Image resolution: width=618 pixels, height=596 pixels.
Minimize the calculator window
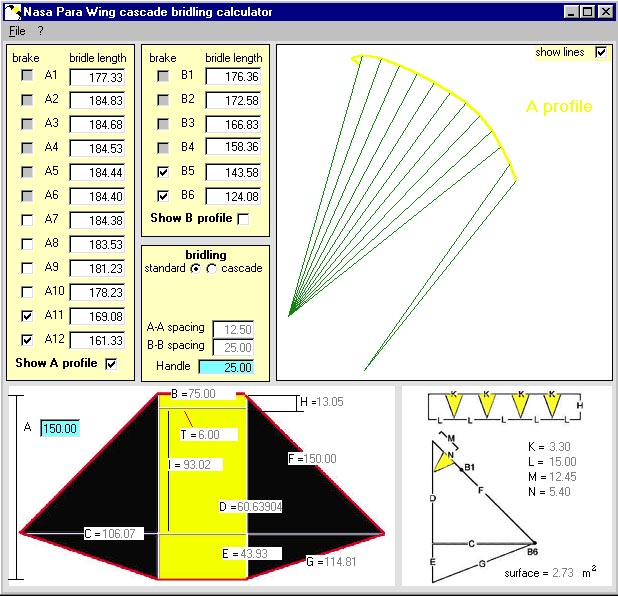pos(571,12)
